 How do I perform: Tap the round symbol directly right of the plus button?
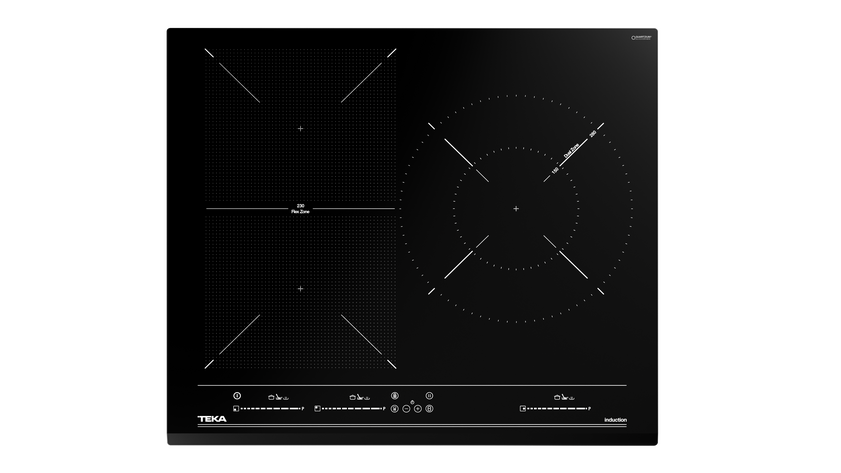click(429, 409)
